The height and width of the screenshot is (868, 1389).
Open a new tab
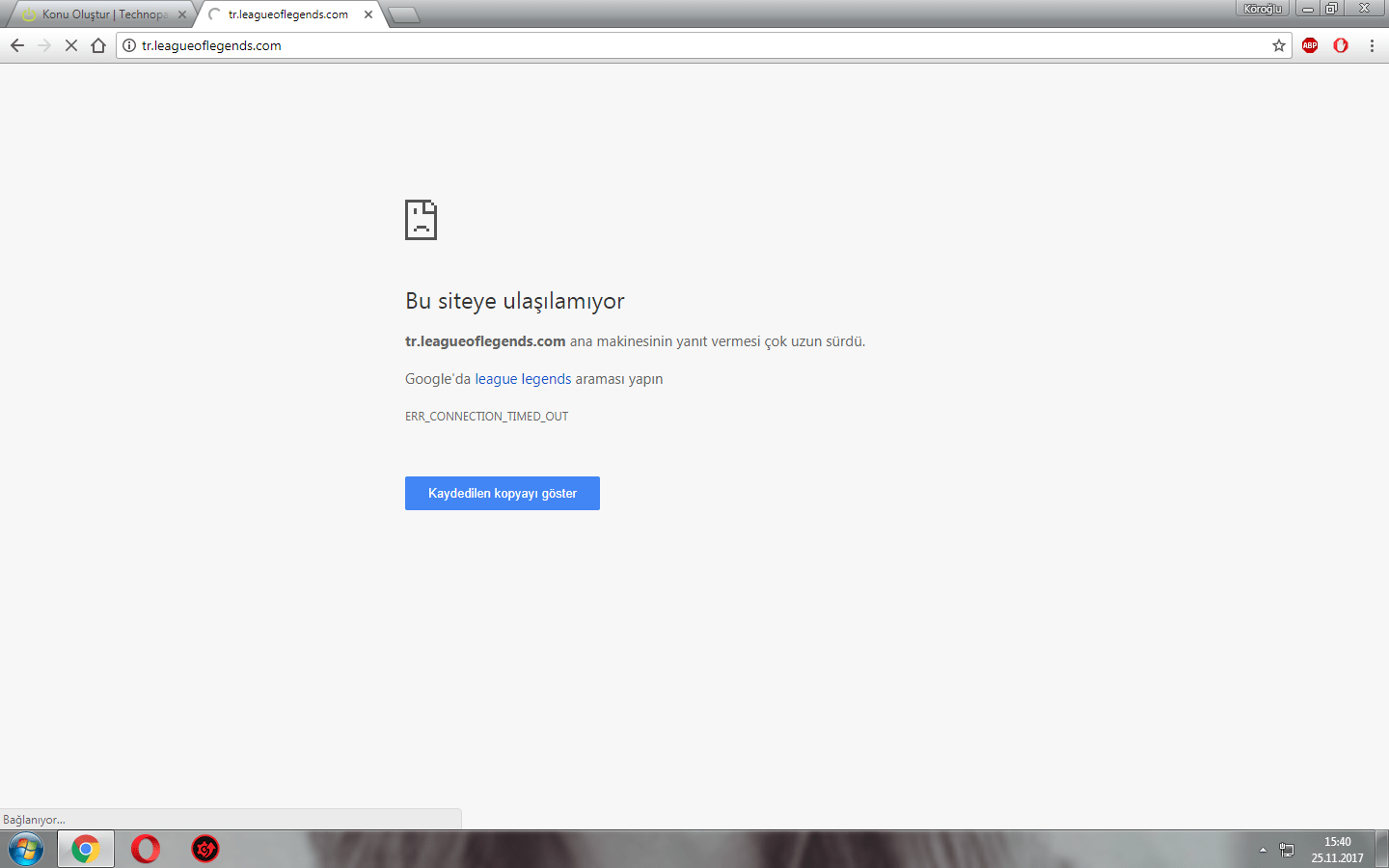(x=404, y=14)
